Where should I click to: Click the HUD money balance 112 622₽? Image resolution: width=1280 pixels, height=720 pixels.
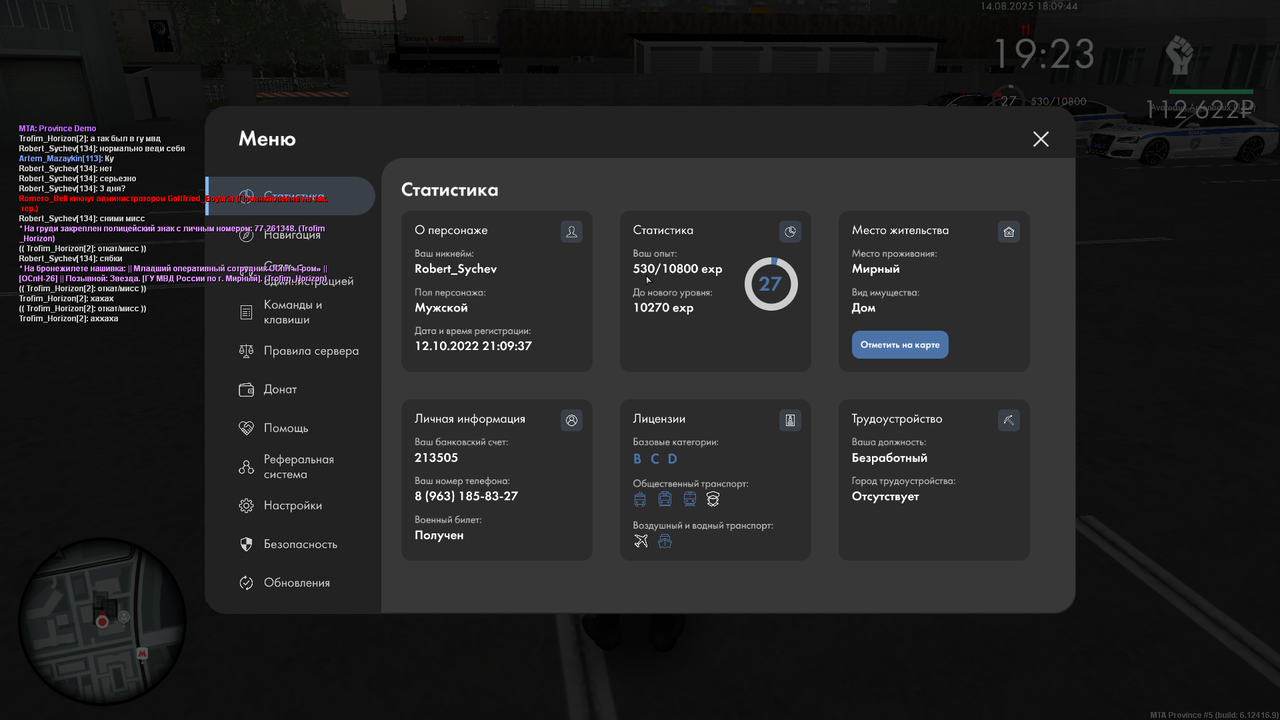click(x=1200, y=110)
